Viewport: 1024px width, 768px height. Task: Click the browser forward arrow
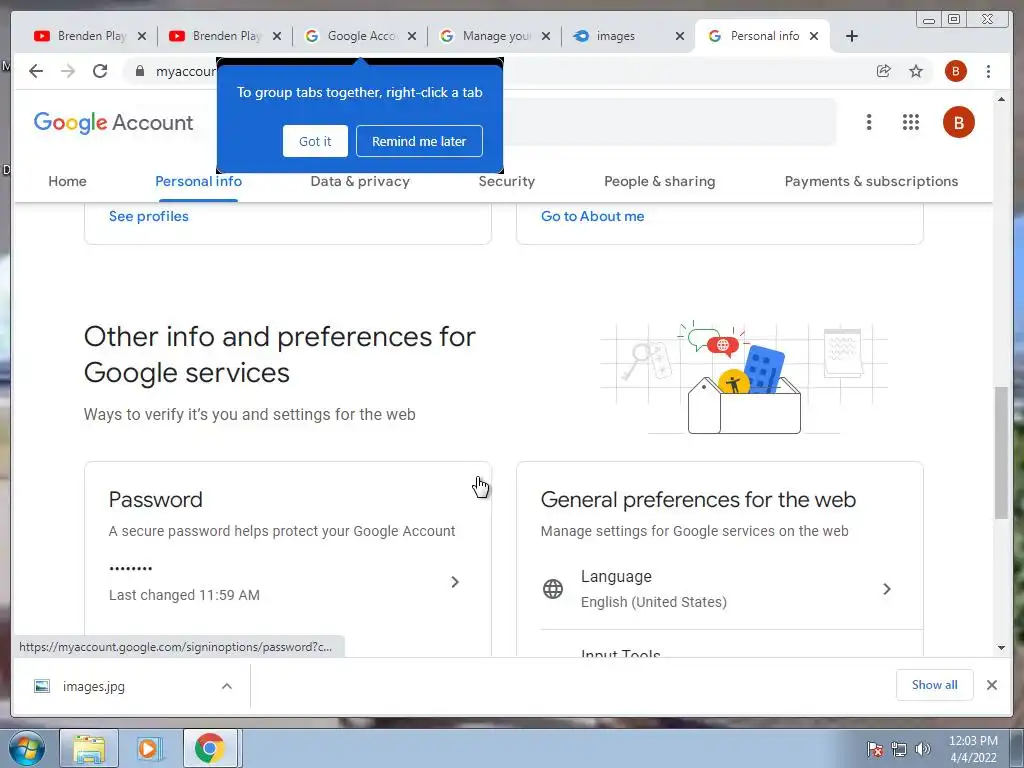click(68, 71)
